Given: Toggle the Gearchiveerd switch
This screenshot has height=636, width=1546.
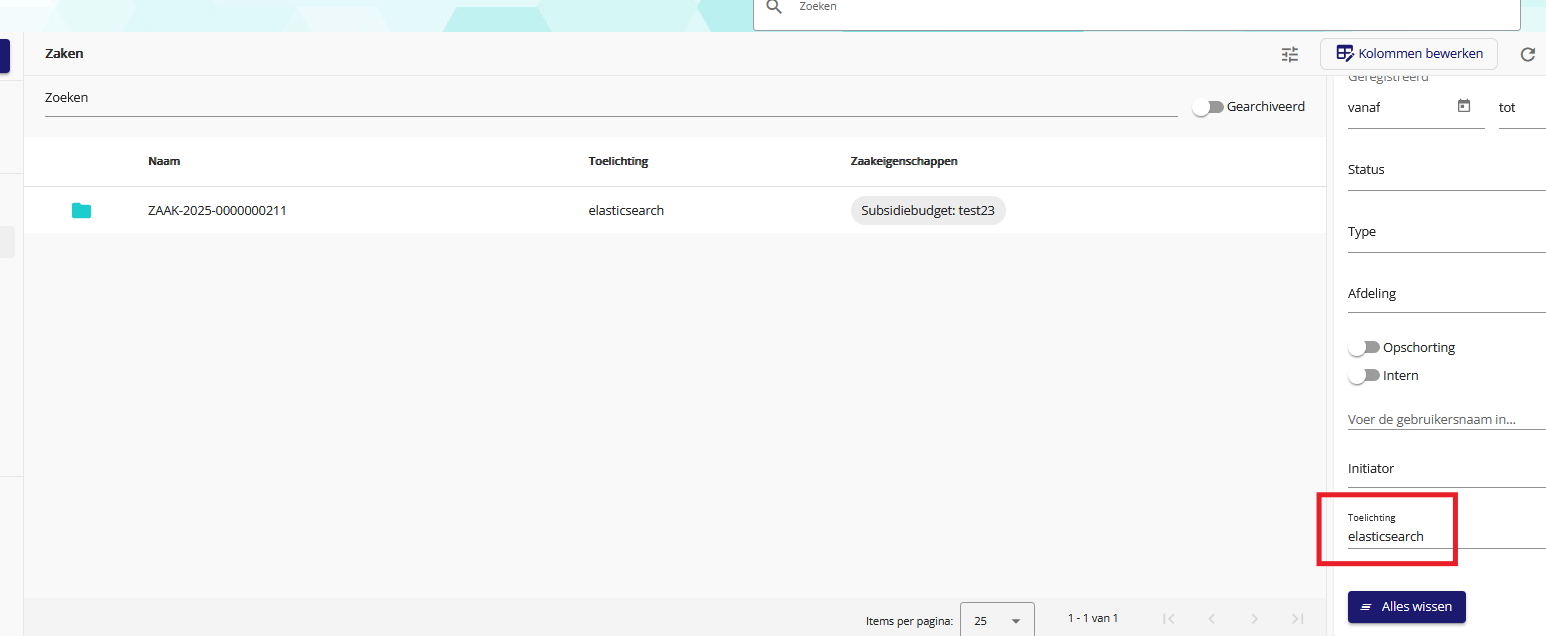Looking at the screenshot, I should [x=1208, y=107].
